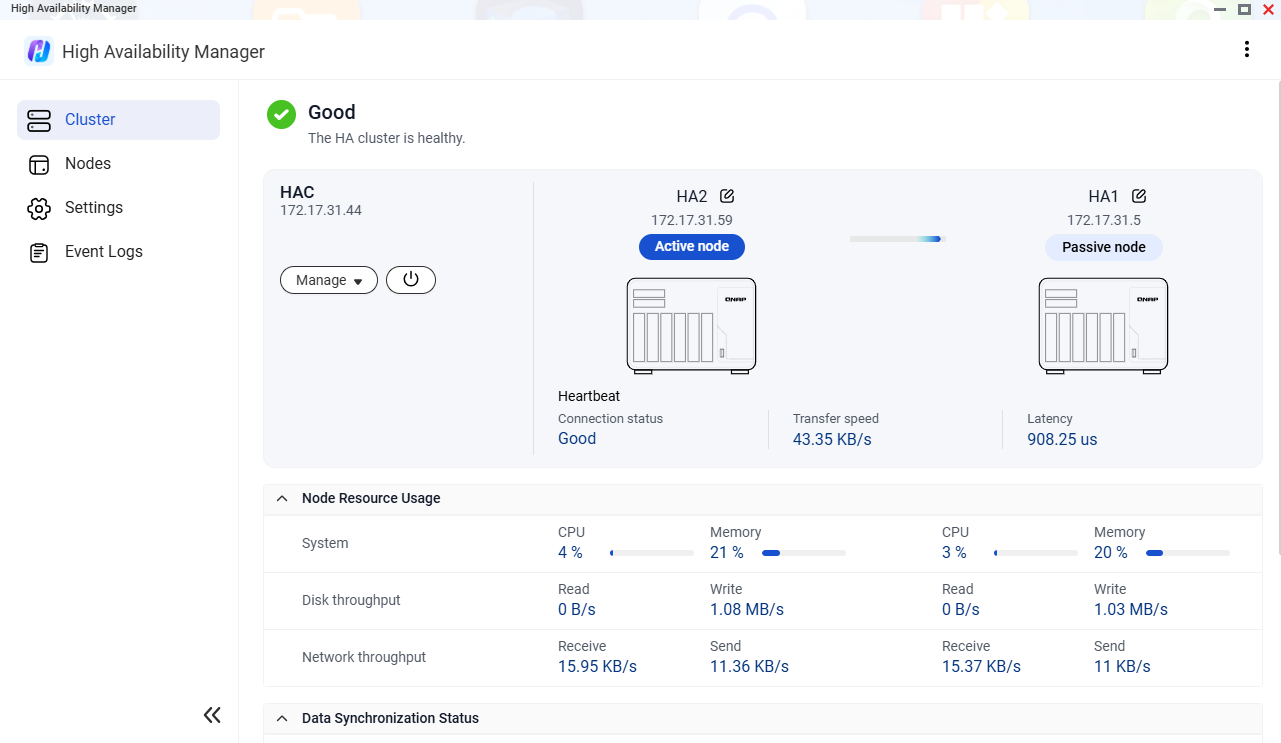Click the green Good status checkmark icon
Screen dimensions: 1281x743
(x=281, y=114)
